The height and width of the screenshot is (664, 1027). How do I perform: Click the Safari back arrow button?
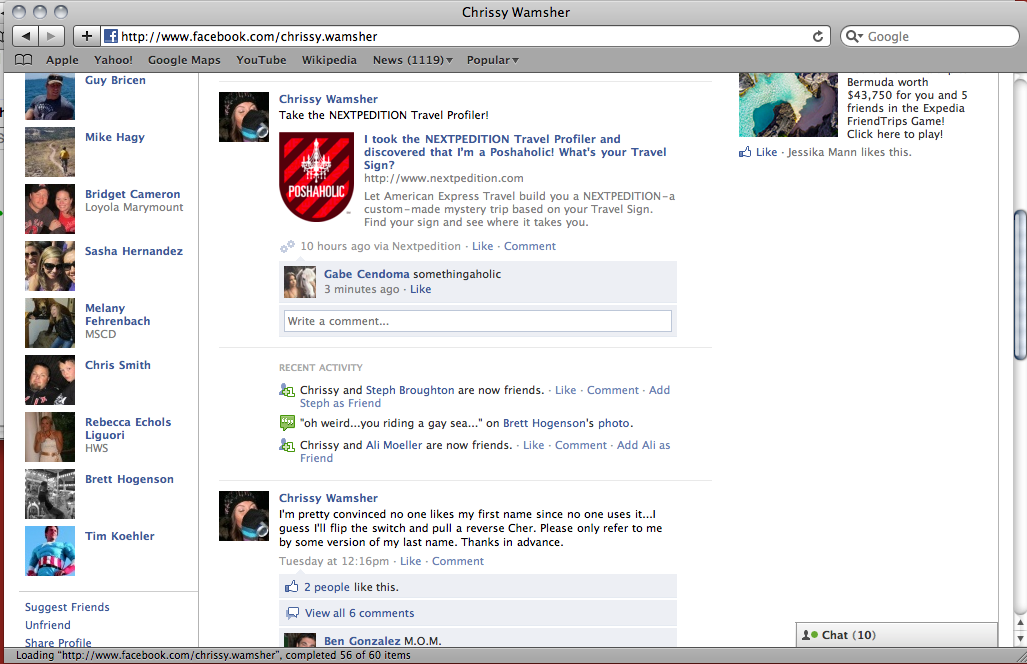click(25, 36)
